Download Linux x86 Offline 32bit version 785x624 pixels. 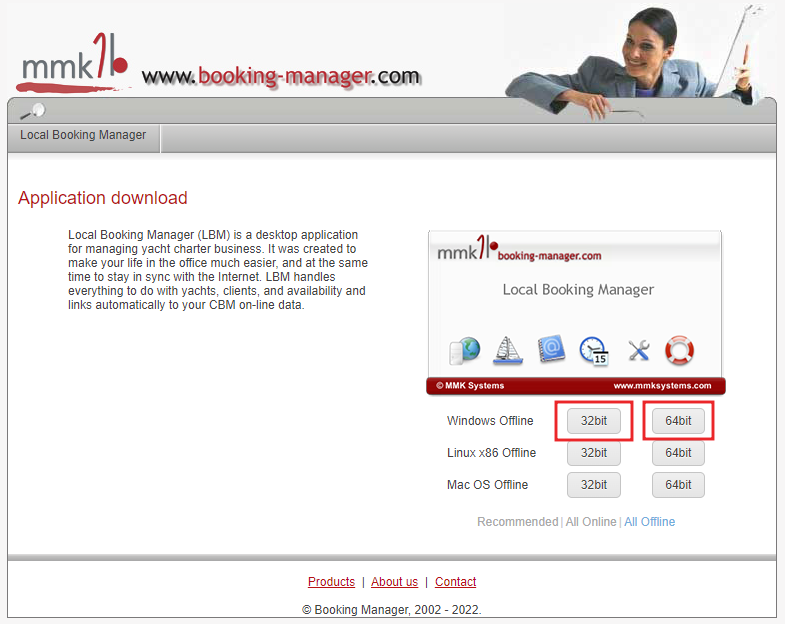point(594,453)
